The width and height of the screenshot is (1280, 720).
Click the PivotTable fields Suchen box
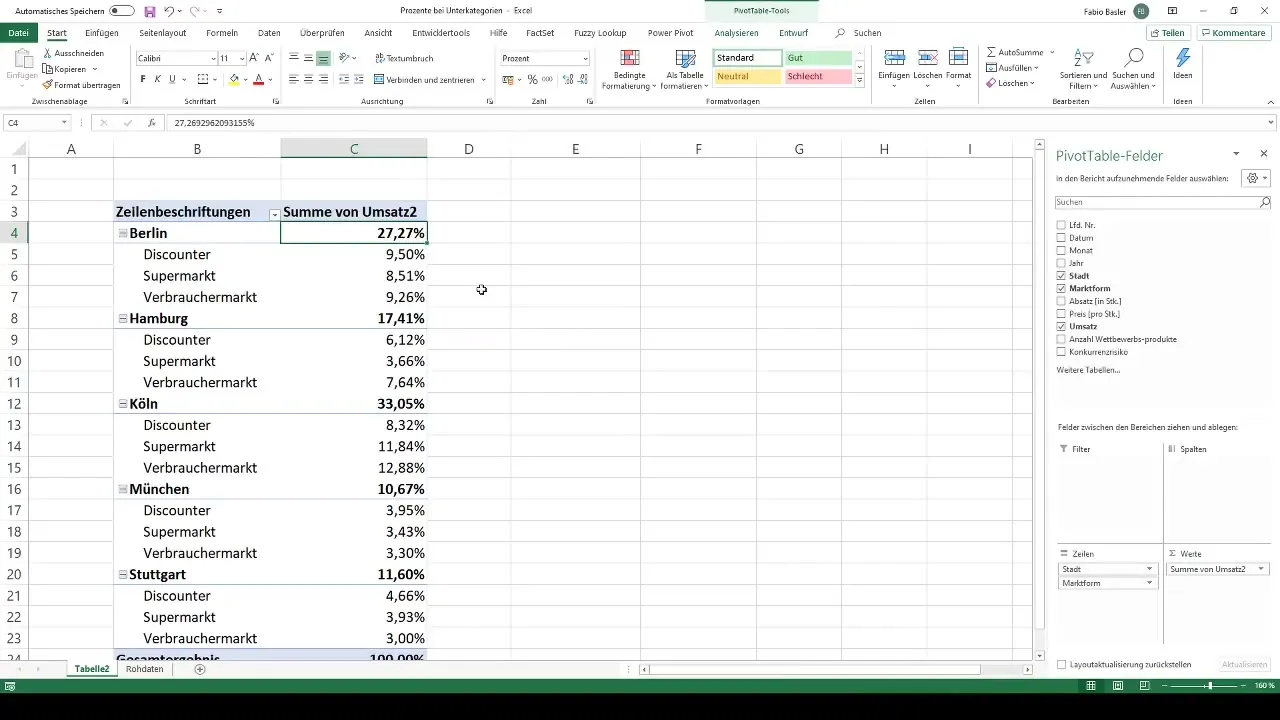1163,202
